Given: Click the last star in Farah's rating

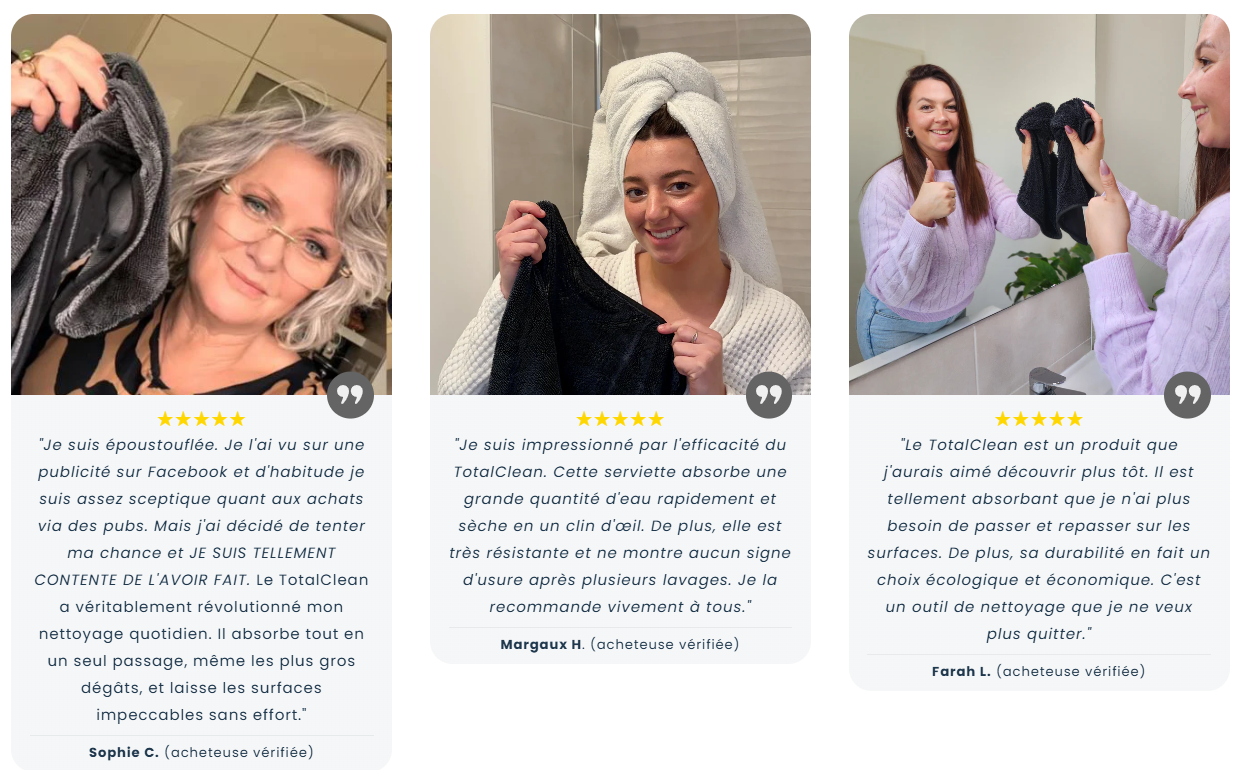Looking at the screenshot, I should tap(1074, 419).
